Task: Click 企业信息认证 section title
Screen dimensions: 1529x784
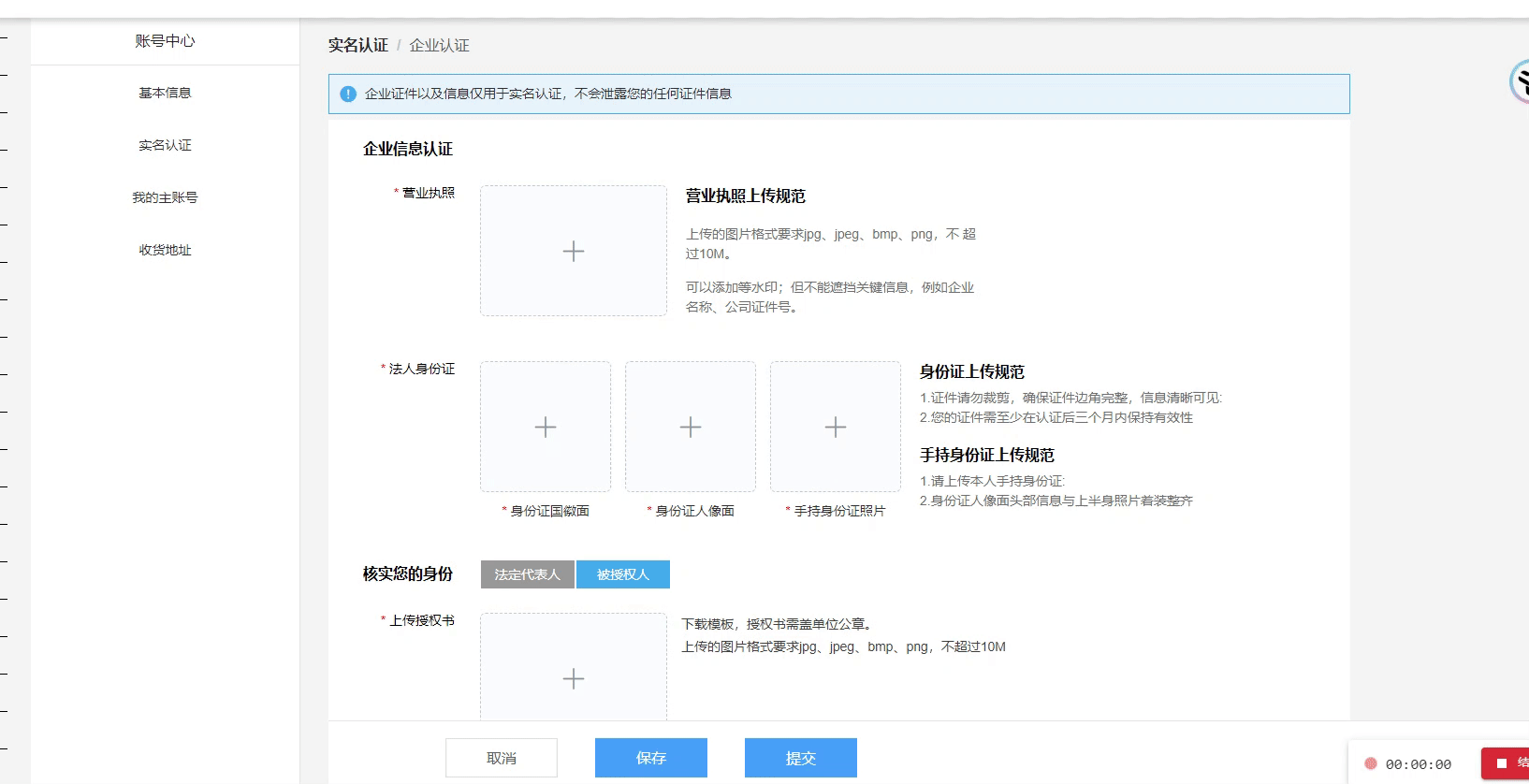Action: pyautogui.click(x=408, y=149)
